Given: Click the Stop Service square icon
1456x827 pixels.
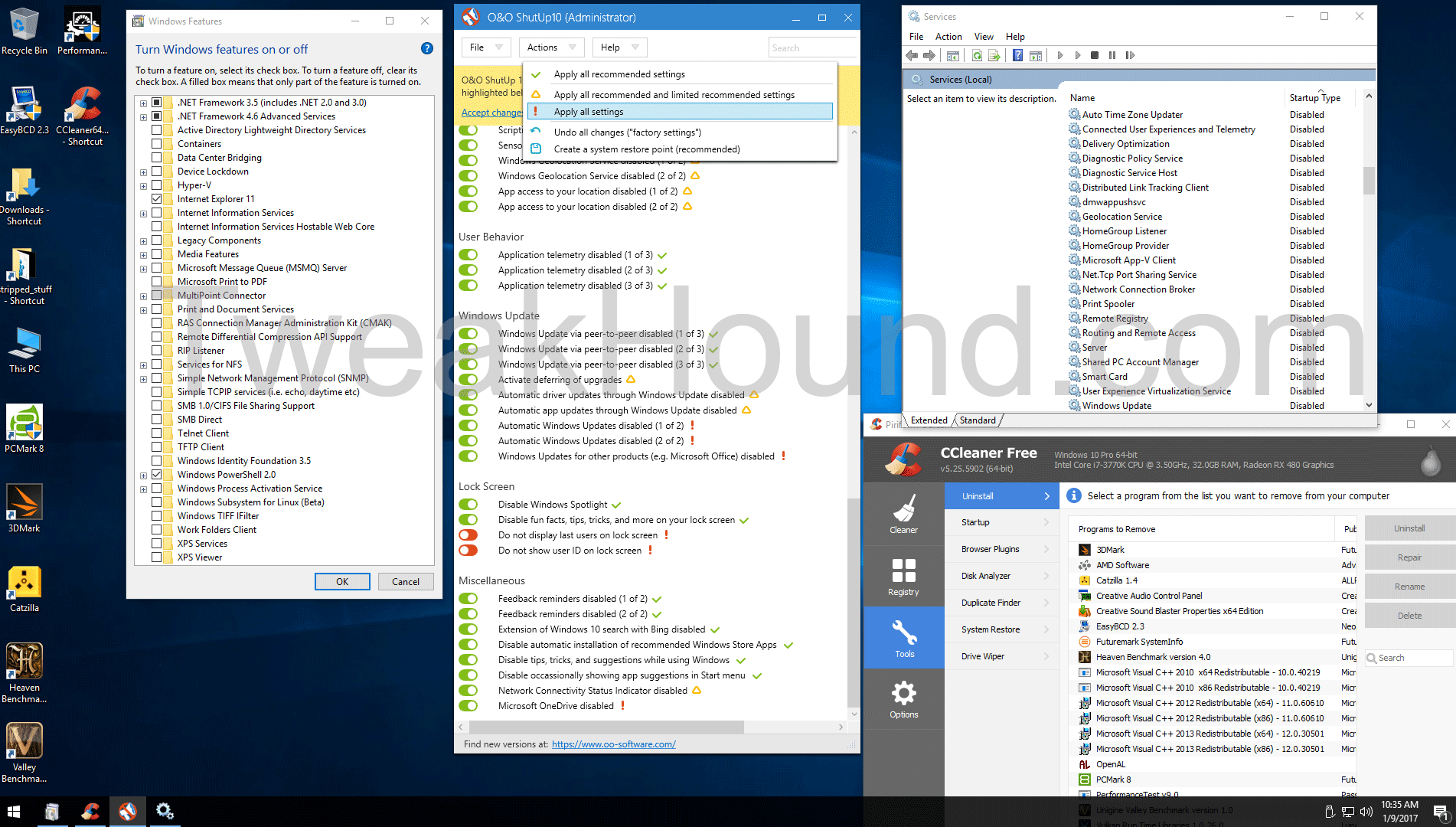Looking at the screenshot, I should click(1095, 55).
